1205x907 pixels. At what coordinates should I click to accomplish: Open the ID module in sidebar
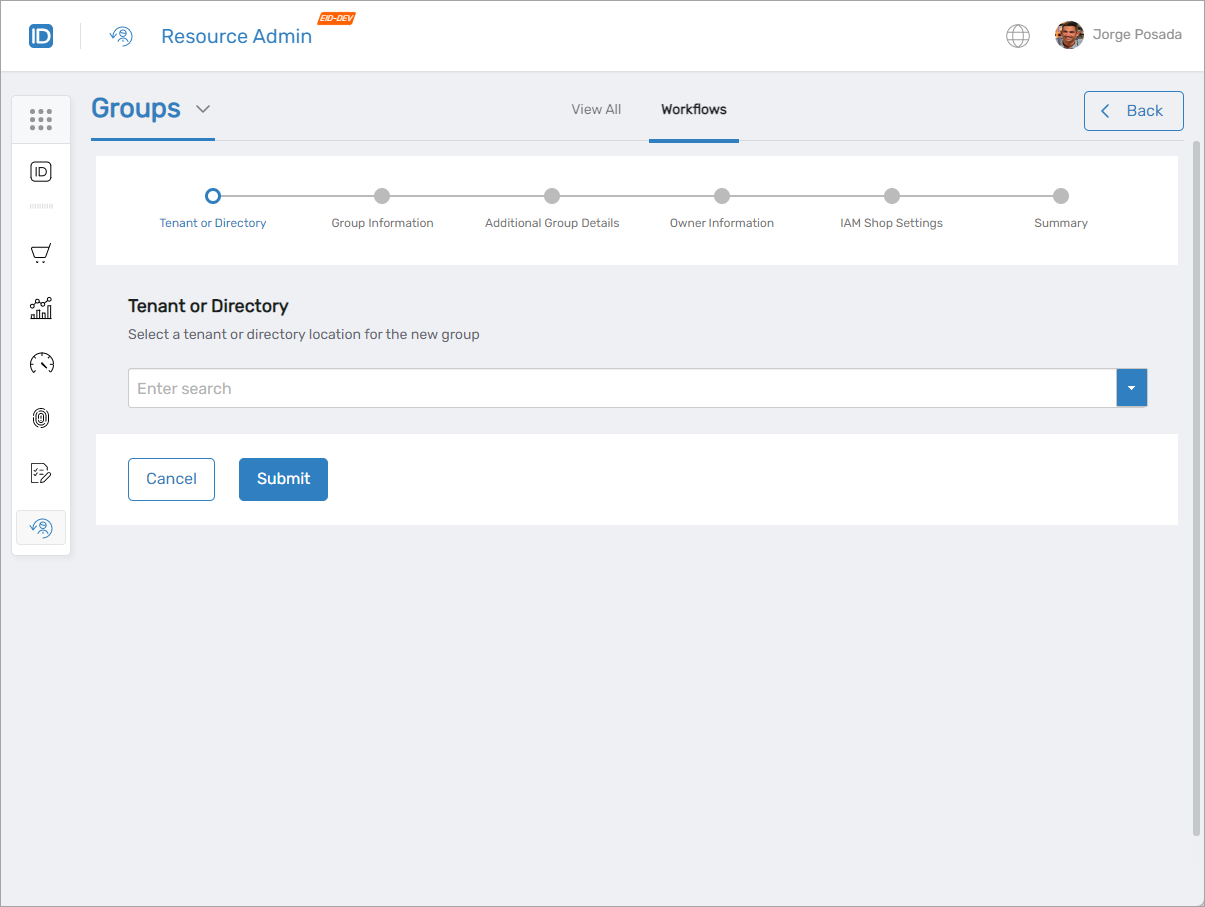pos(41,172)
